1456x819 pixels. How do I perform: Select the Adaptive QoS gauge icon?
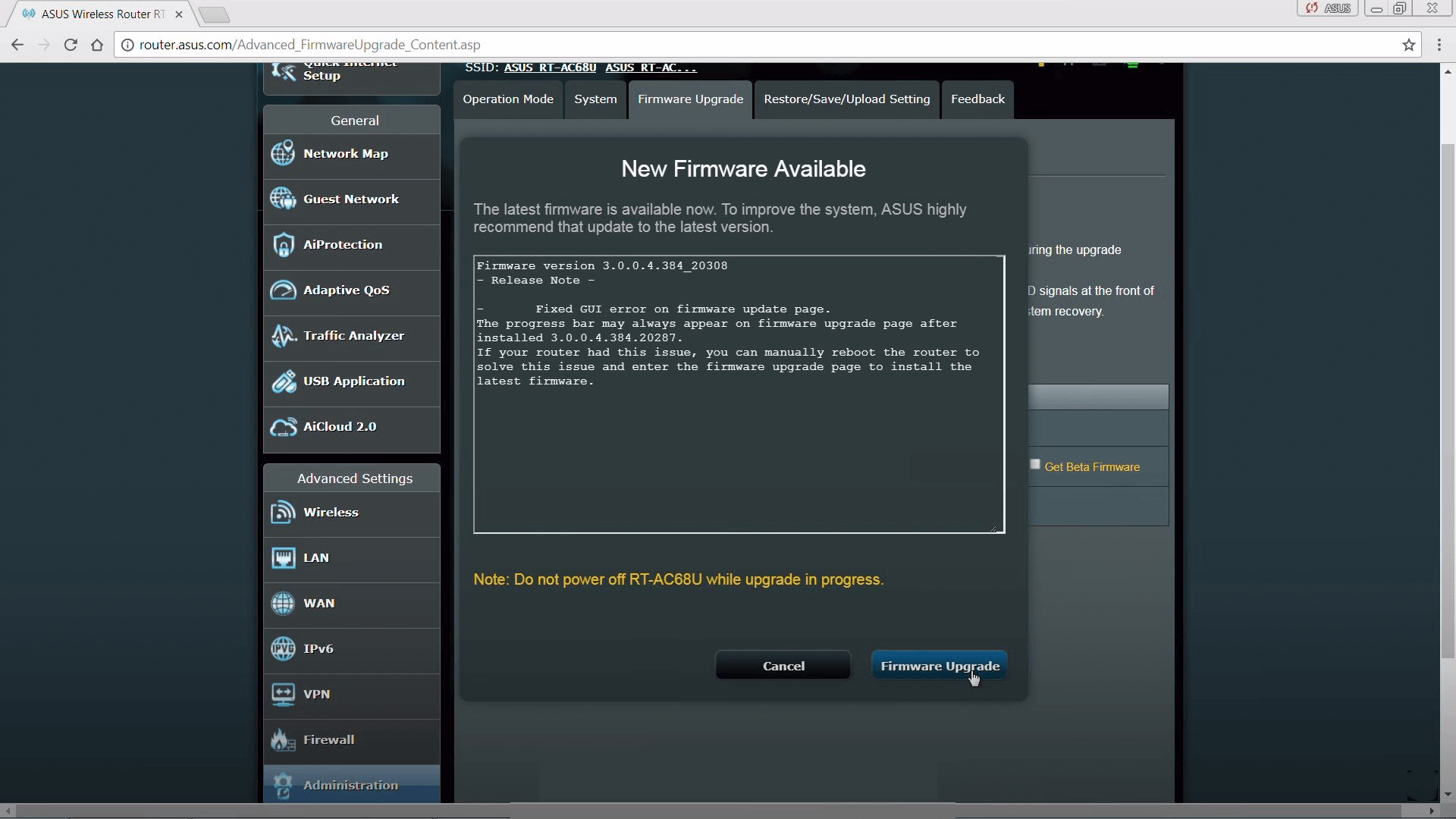pyautogui.click(x=283, y=290)
